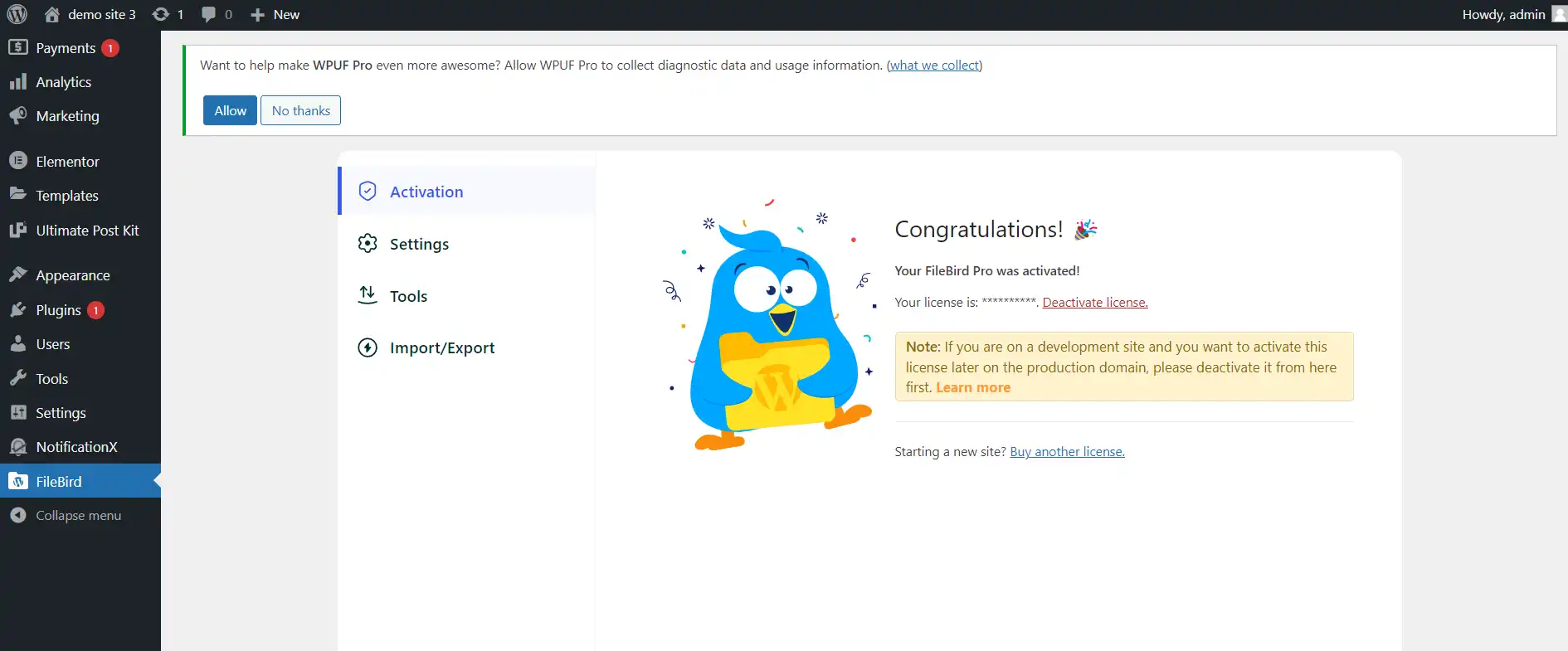Click the Allow button
Viewport: 1568px width, 651px height.
(230, 110)
